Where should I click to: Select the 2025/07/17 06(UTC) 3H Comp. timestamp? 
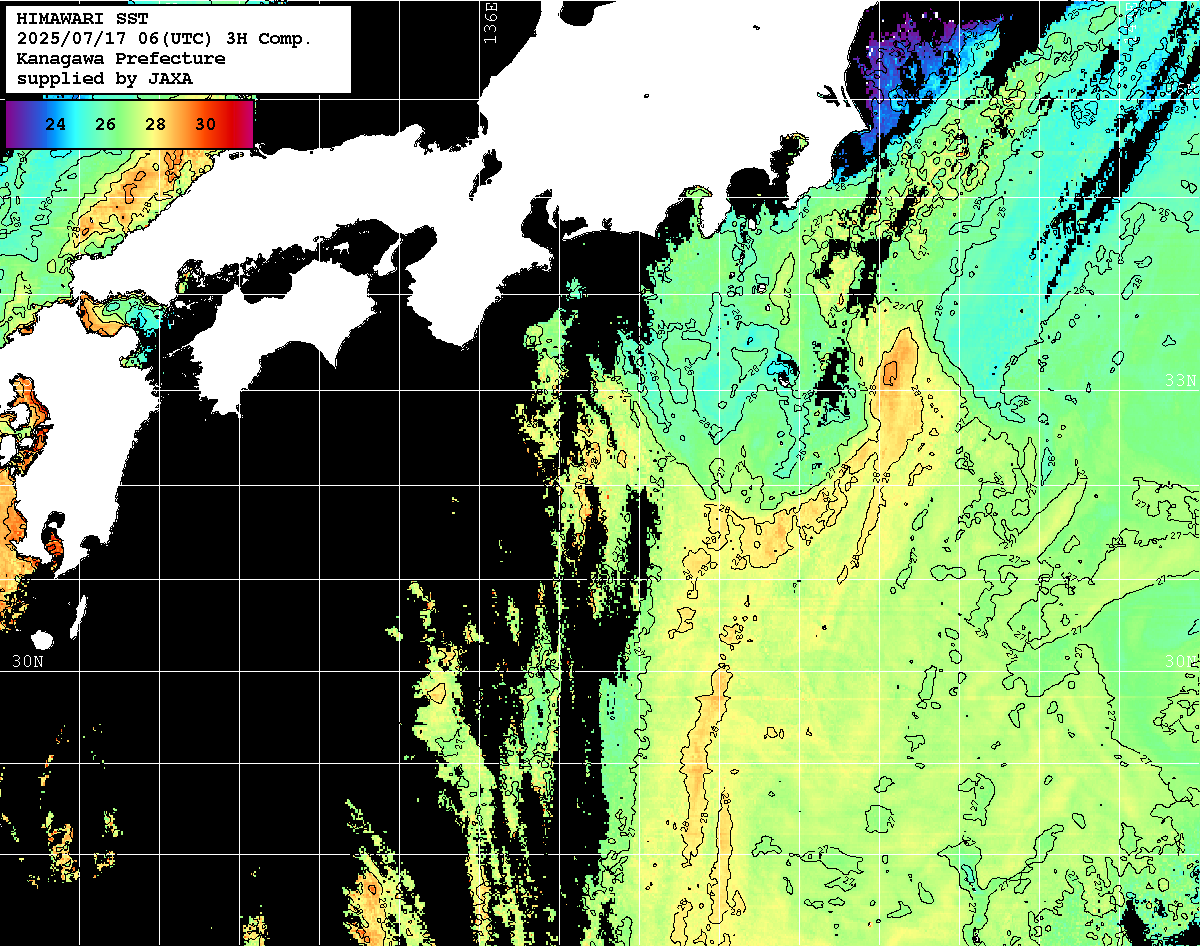165,39
